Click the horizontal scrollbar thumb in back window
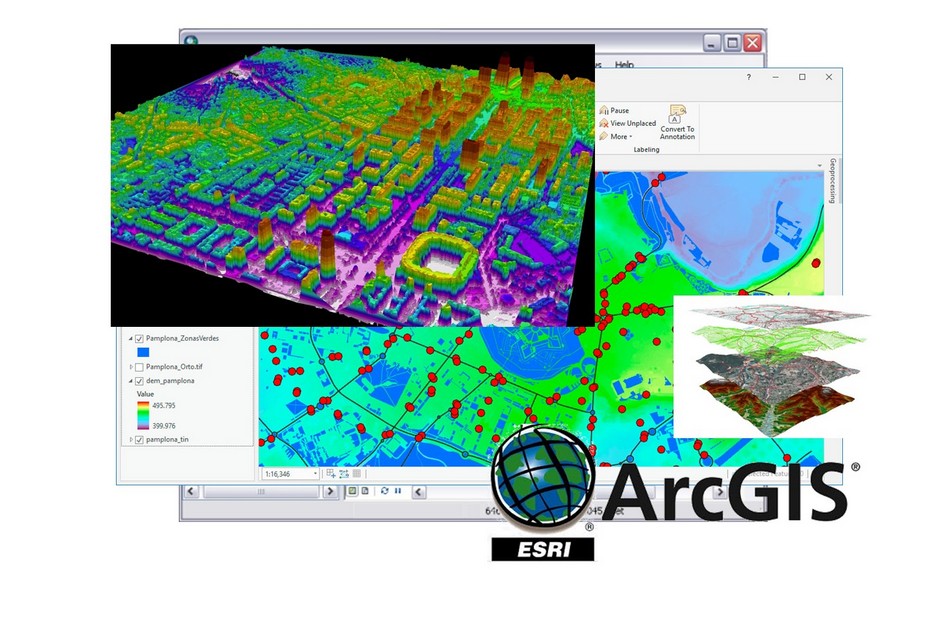The image size is (937, 620). [x=261, y=492]
